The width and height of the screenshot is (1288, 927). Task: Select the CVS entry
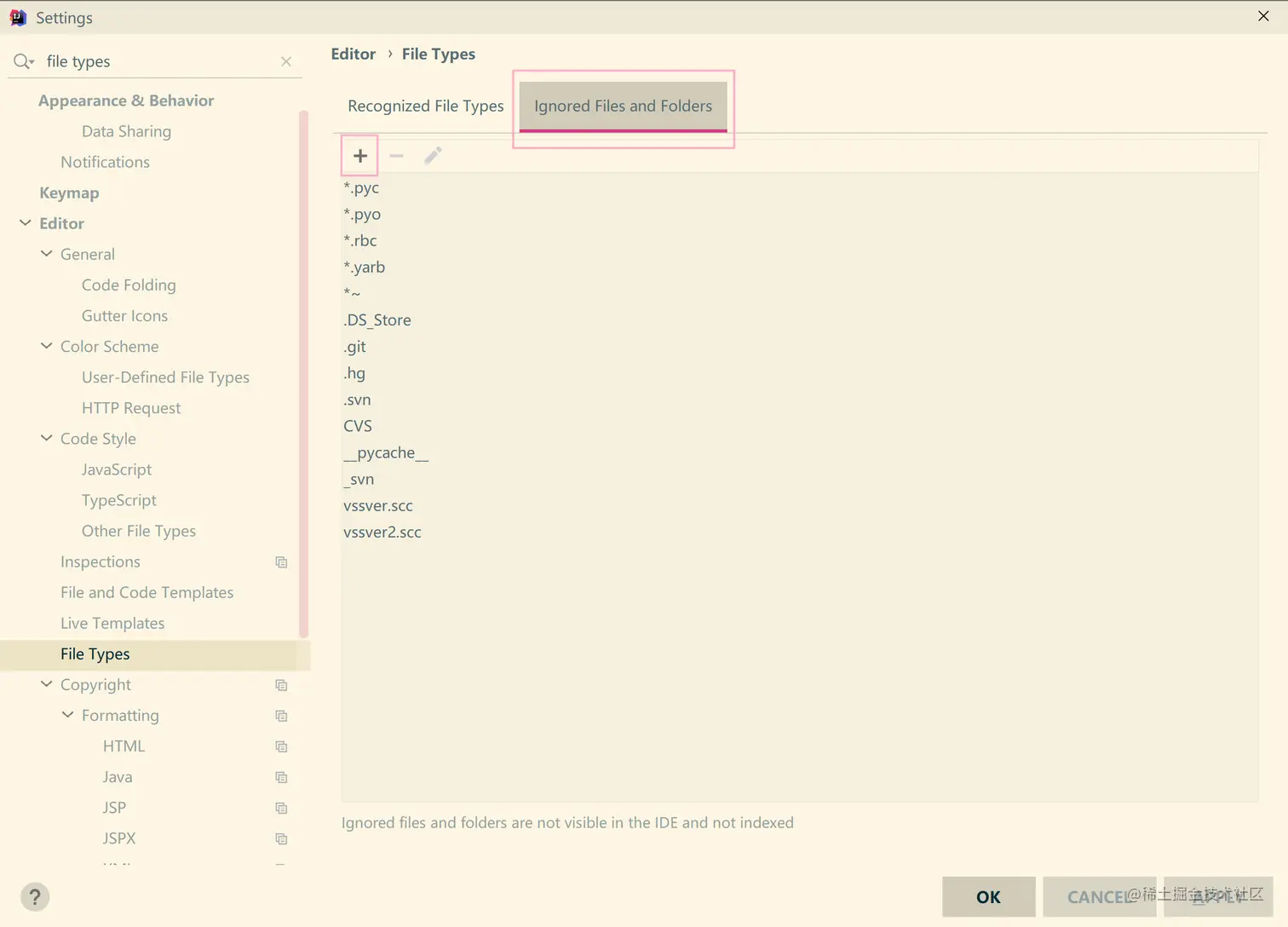800,426
